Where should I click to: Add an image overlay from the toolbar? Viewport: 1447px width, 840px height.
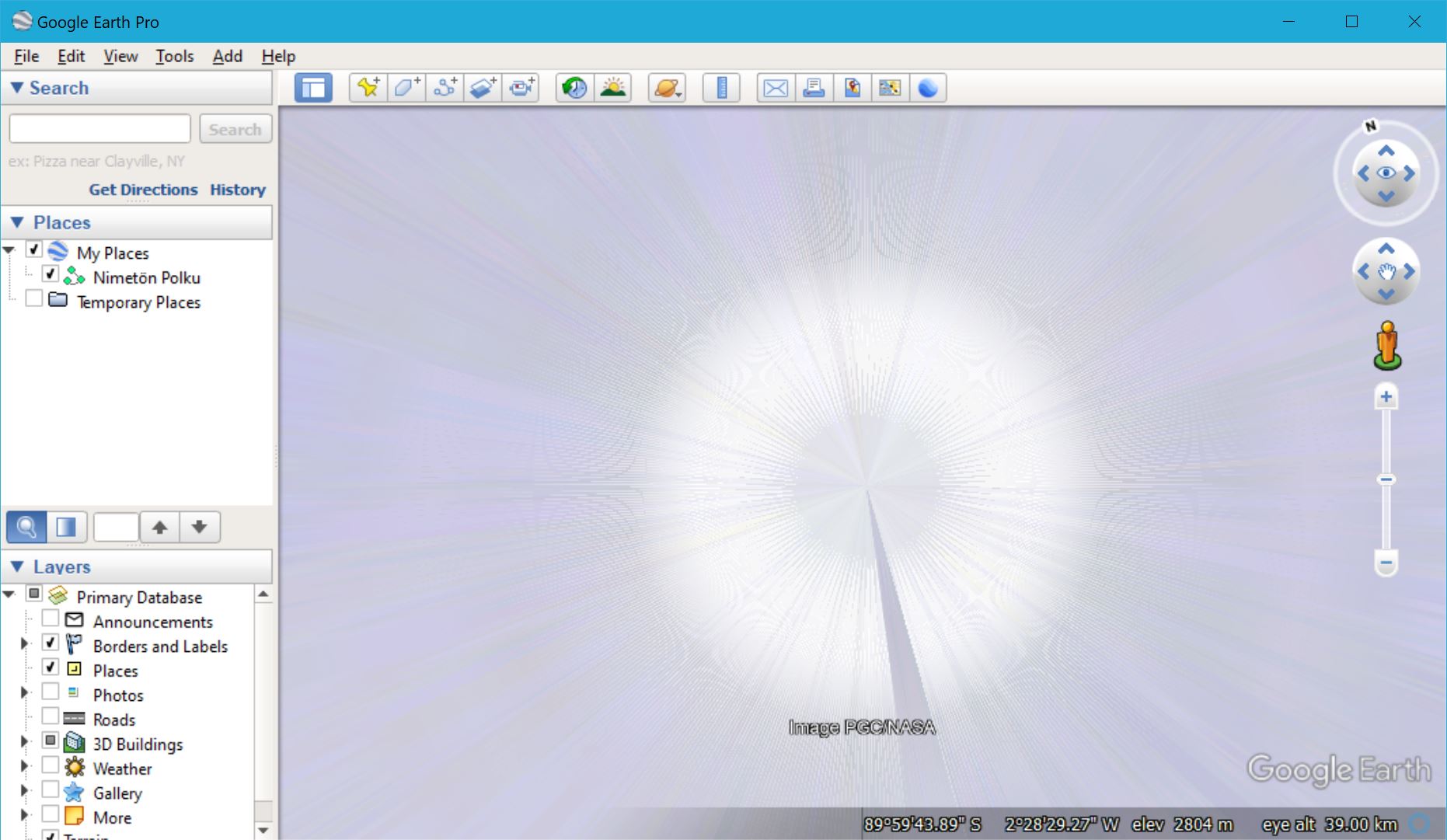coord(483,88)
